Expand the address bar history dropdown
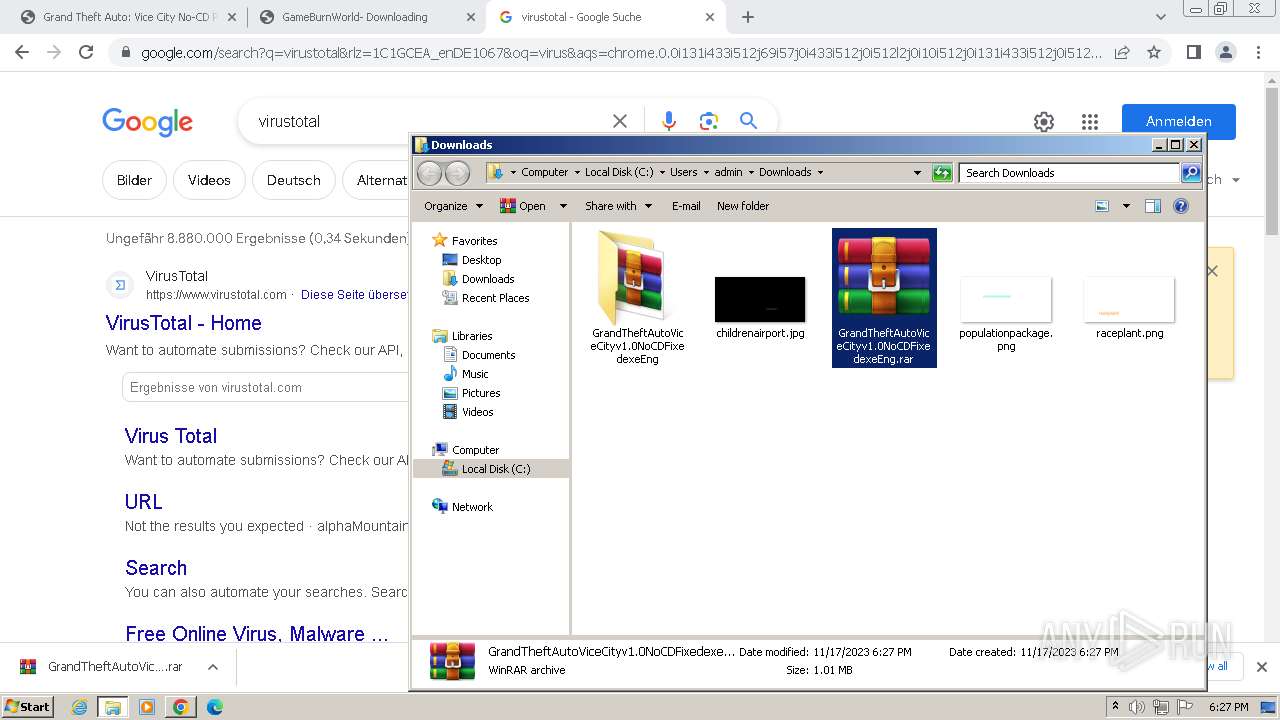The height and width of the screenshot is (720, 1280). (x=917, y=173)
